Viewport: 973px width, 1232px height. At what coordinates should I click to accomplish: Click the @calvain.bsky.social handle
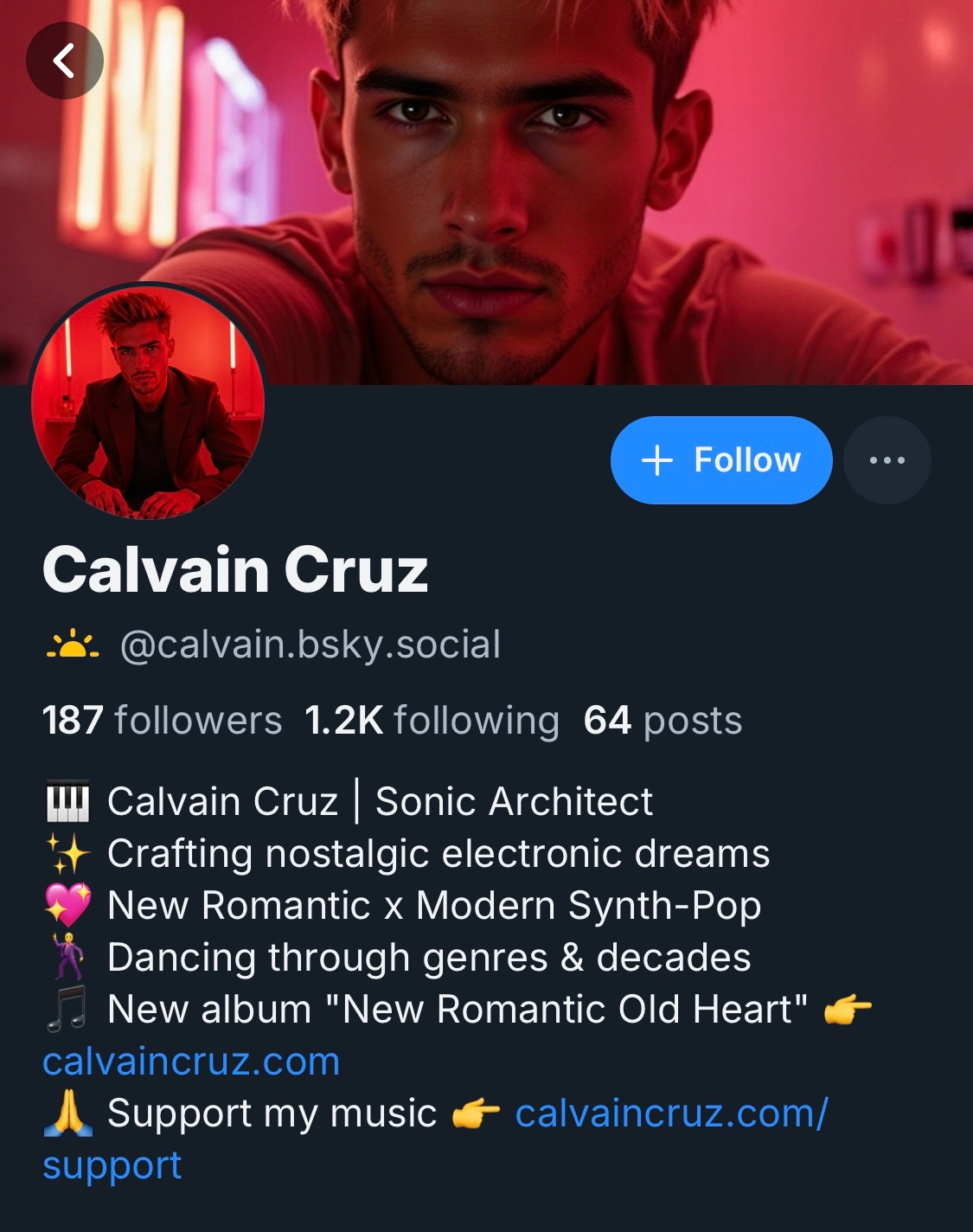tap(310, 645)
